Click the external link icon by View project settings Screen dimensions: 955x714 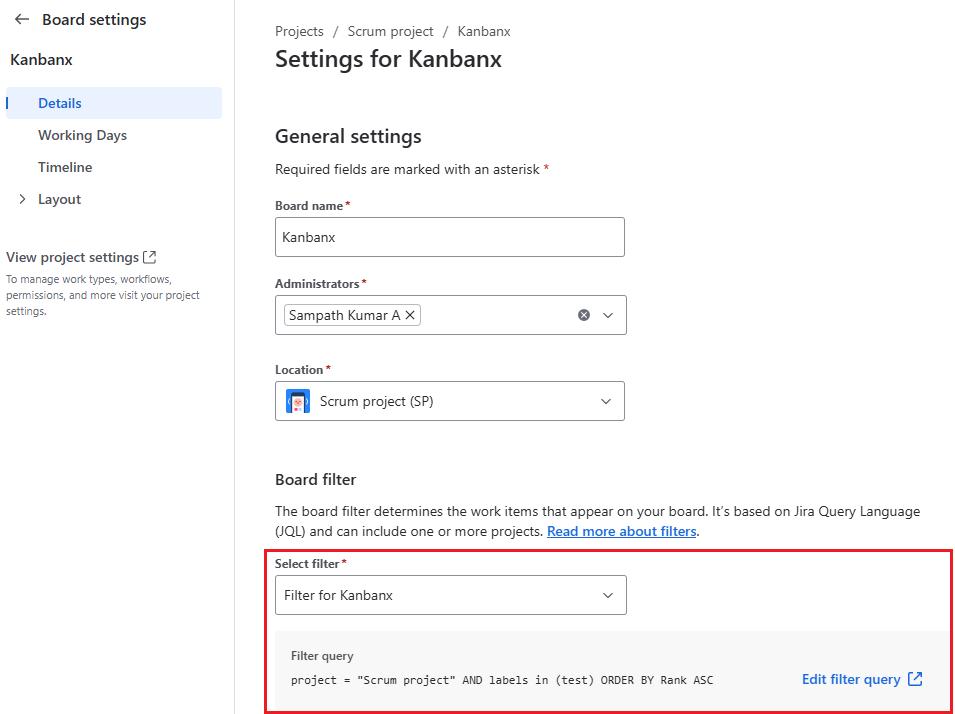150,257
